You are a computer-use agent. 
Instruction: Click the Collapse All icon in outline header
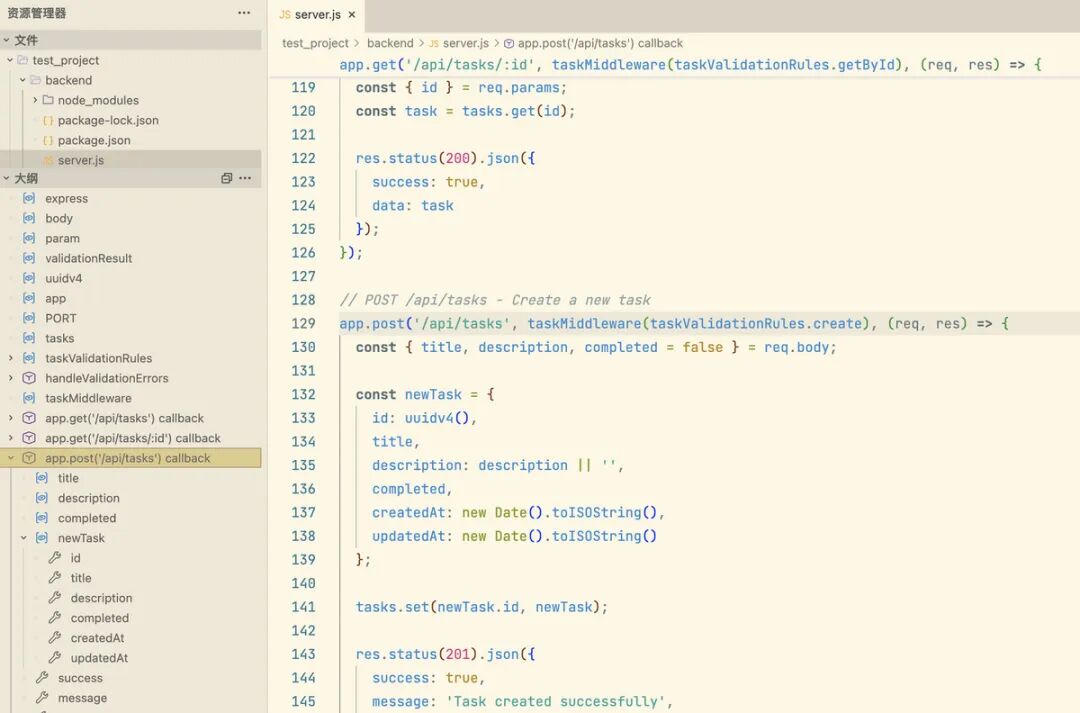coord(227,178)
